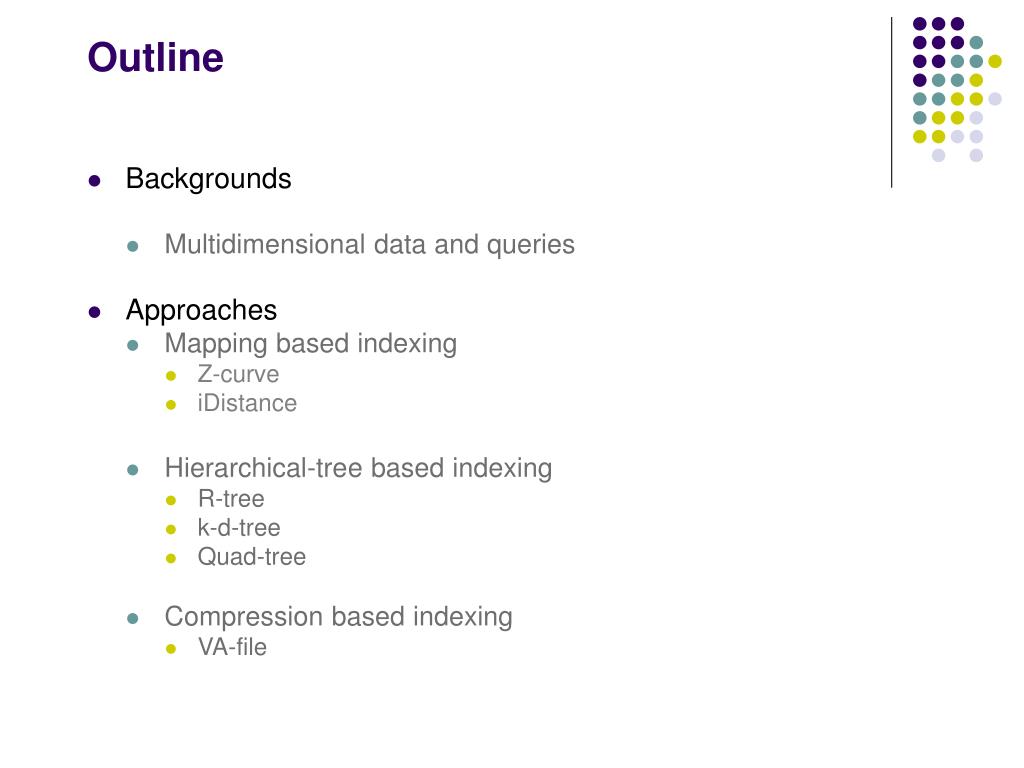Select Hierarchical-tree based indexing line
This screenshot has height=768, width=1024.
pos(359,468)
